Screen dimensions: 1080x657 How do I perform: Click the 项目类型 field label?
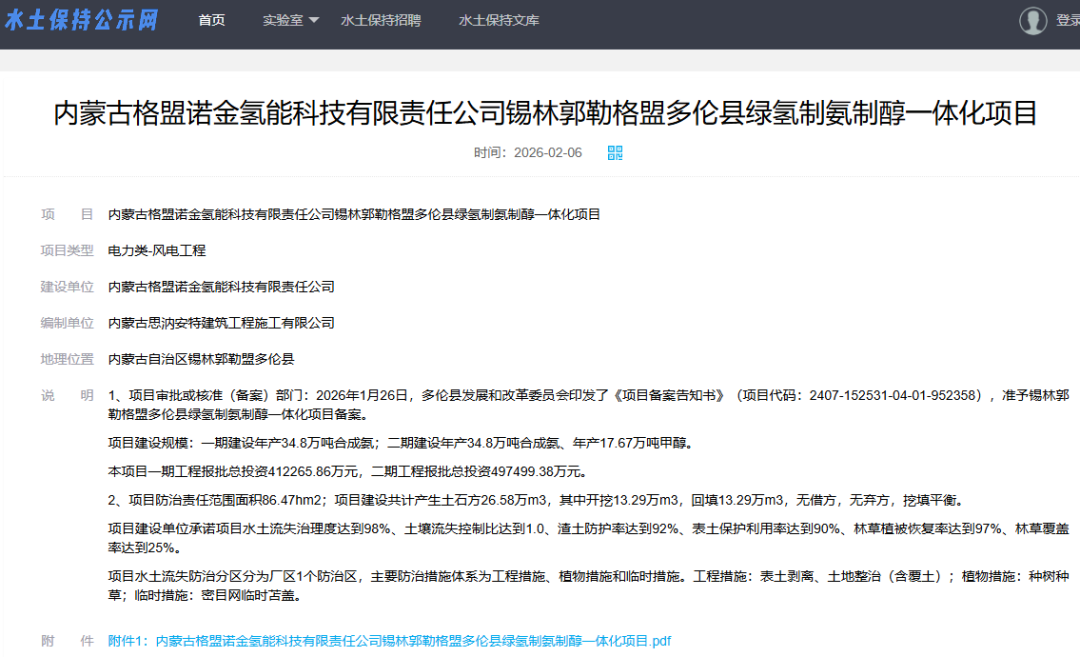tap(67, 250)
